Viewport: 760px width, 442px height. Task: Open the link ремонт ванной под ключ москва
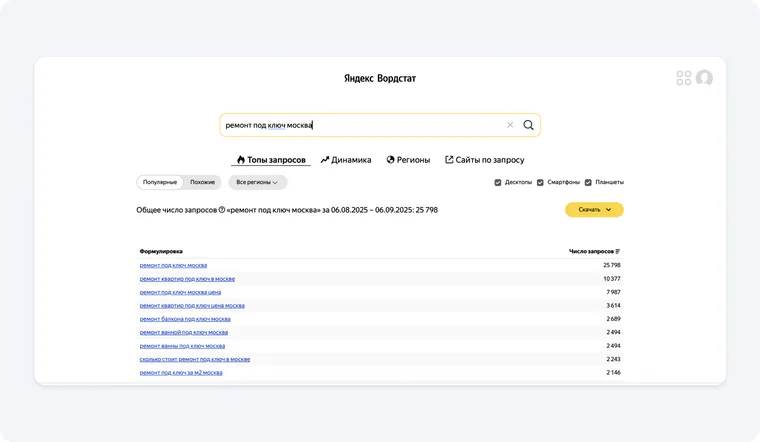184,332
